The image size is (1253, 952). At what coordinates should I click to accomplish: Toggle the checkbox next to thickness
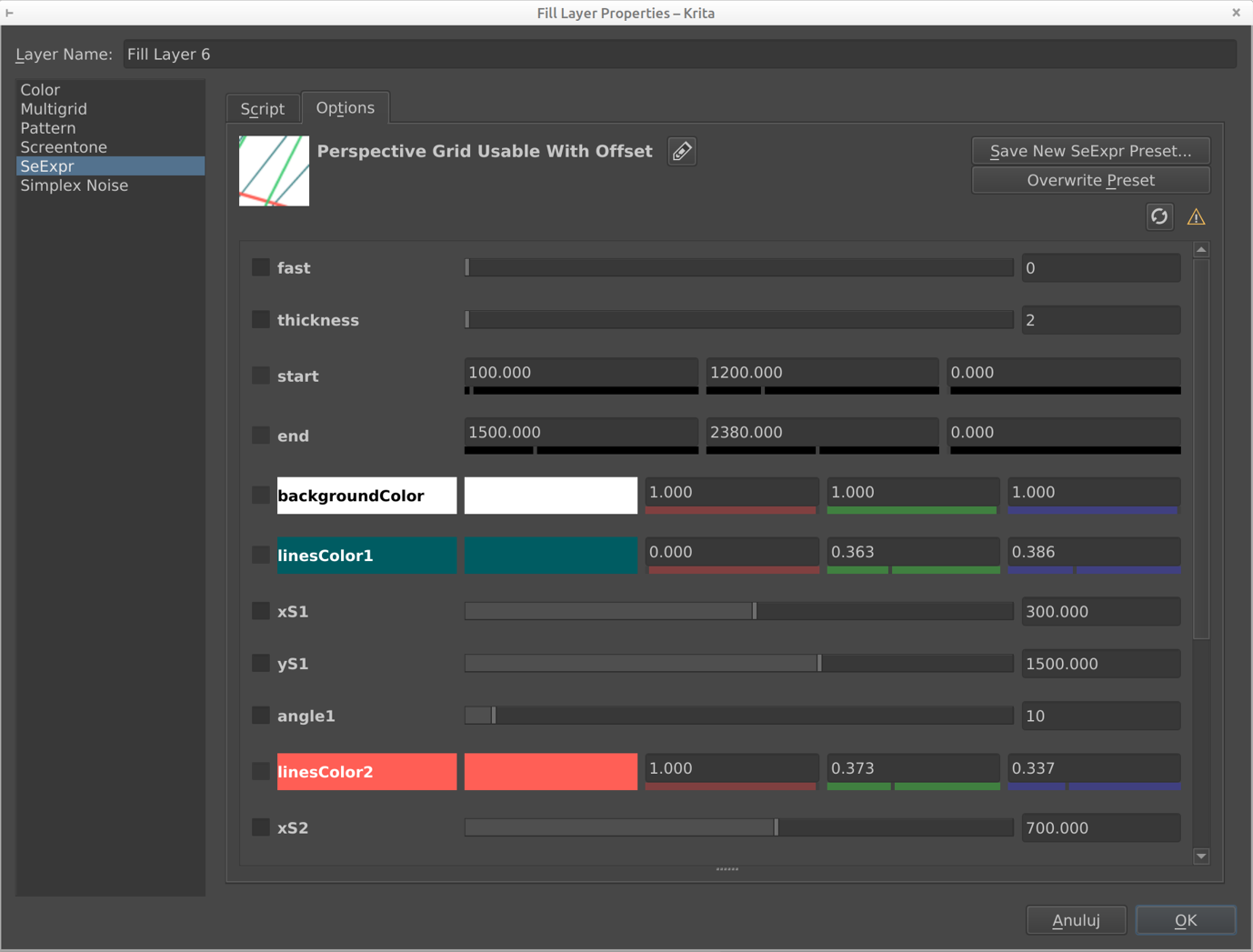[261, 320]
